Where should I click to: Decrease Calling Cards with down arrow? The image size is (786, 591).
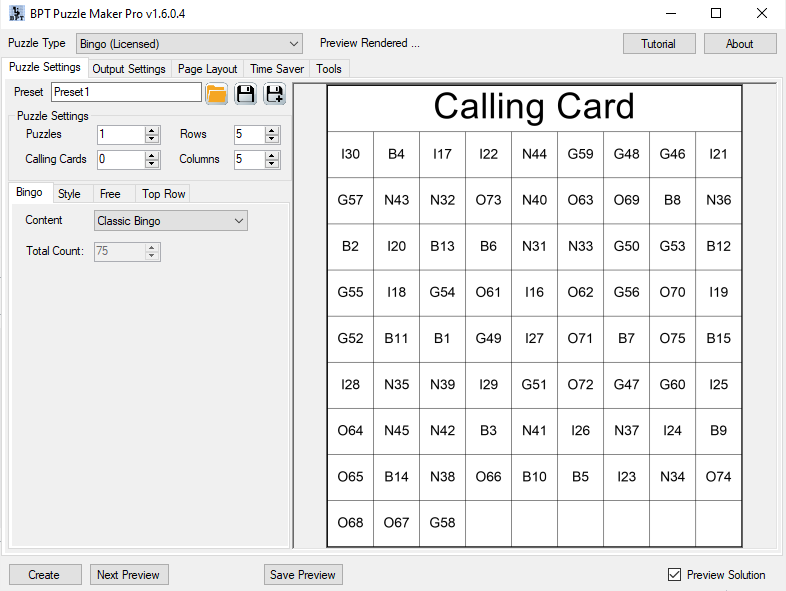pos(151,163)
